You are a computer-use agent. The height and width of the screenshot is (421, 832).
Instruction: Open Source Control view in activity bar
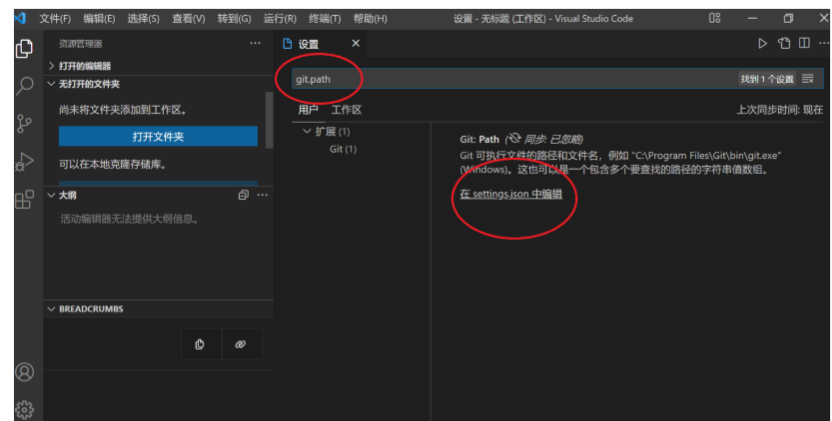[24, 124]
